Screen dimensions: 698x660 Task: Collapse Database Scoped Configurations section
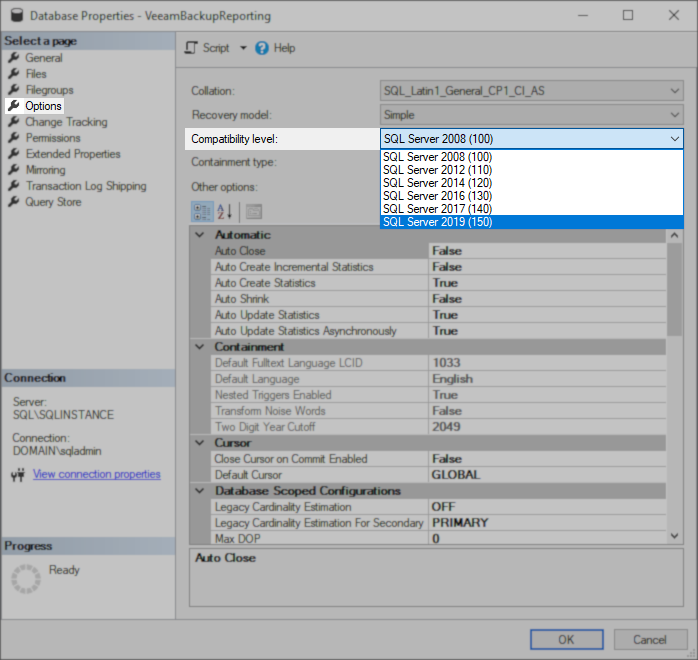[x=200, y=491]
